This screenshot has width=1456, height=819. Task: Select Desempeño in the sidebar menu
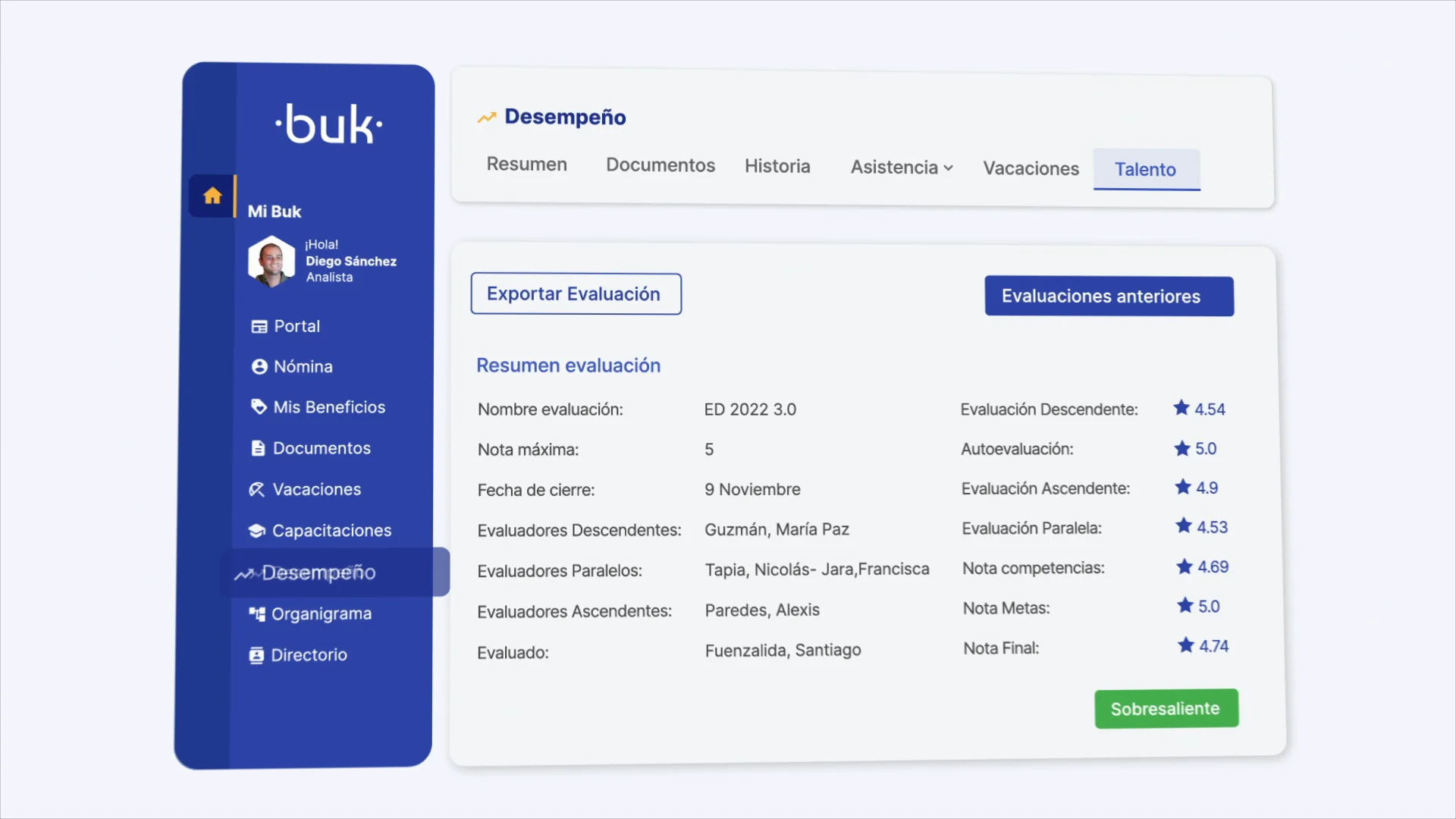tap(318, 573)
